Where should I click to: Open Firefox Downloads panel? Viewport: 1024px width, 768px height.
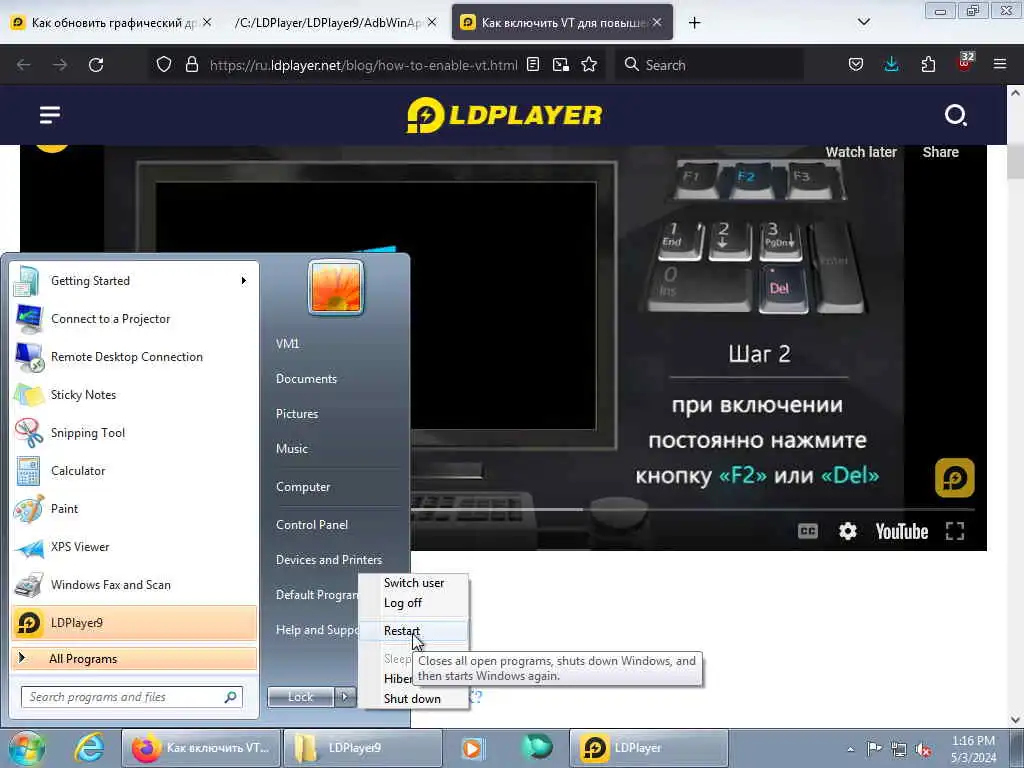(x=891, y=65)
